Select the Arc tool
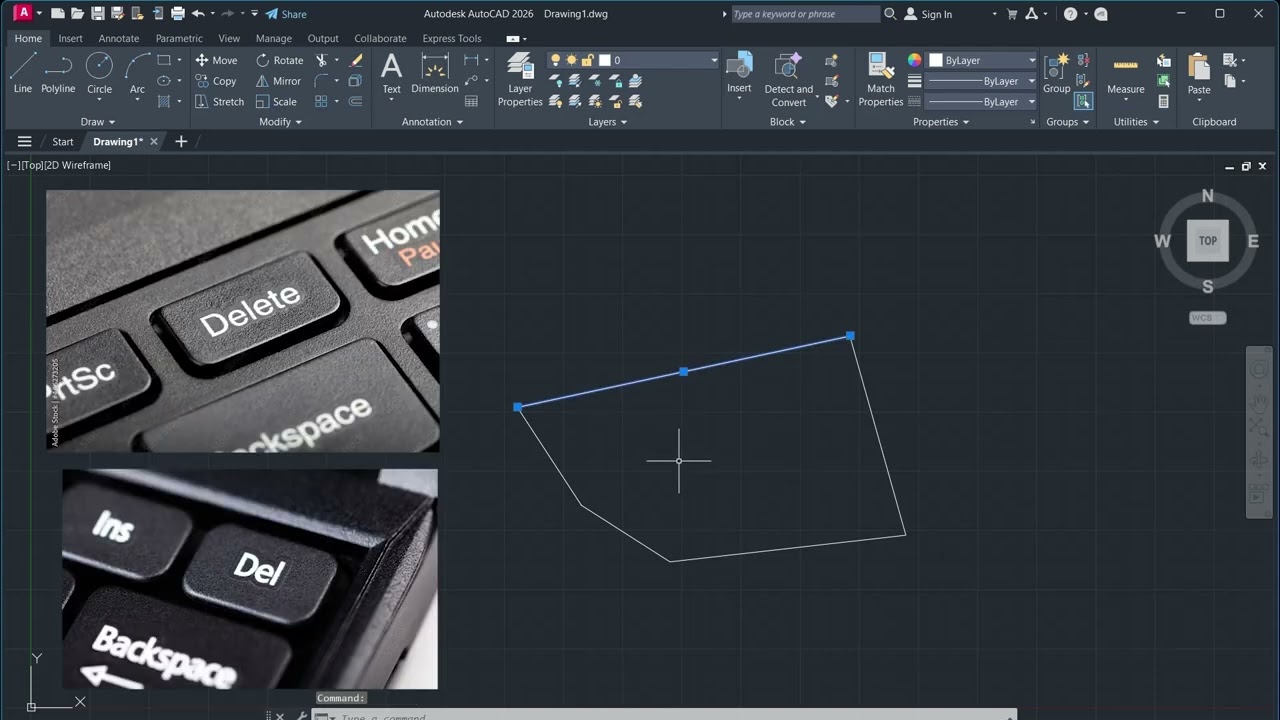1280x720 pixels. click(x=137, y=74)
